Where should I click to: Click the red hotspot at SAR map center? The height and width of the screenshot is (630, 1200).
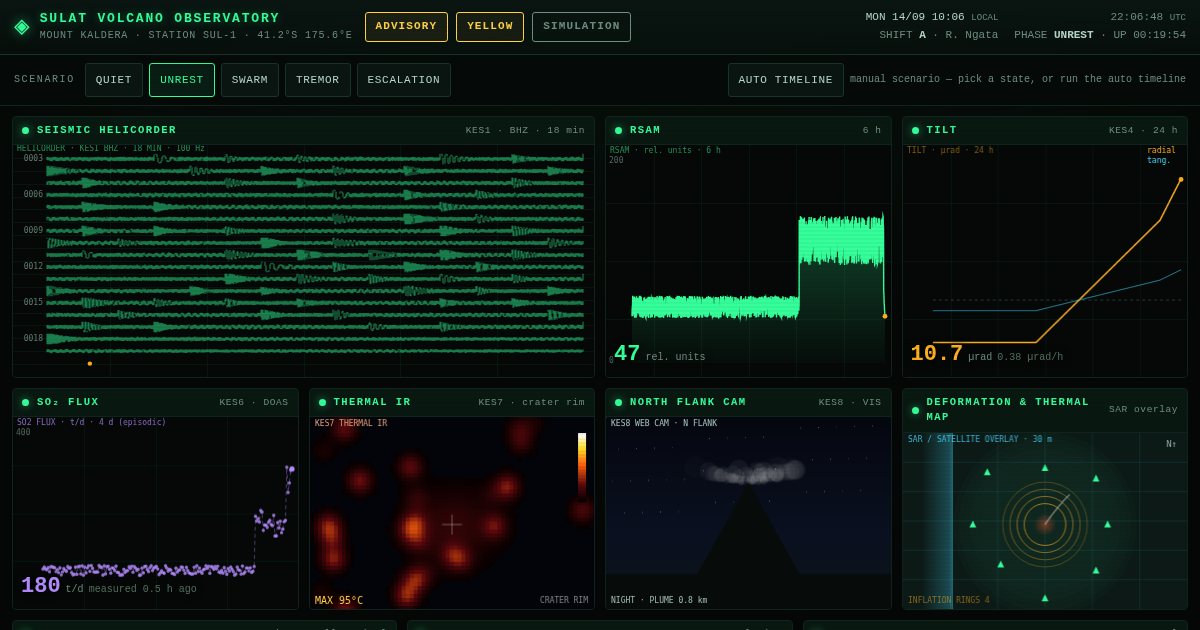1044,524
